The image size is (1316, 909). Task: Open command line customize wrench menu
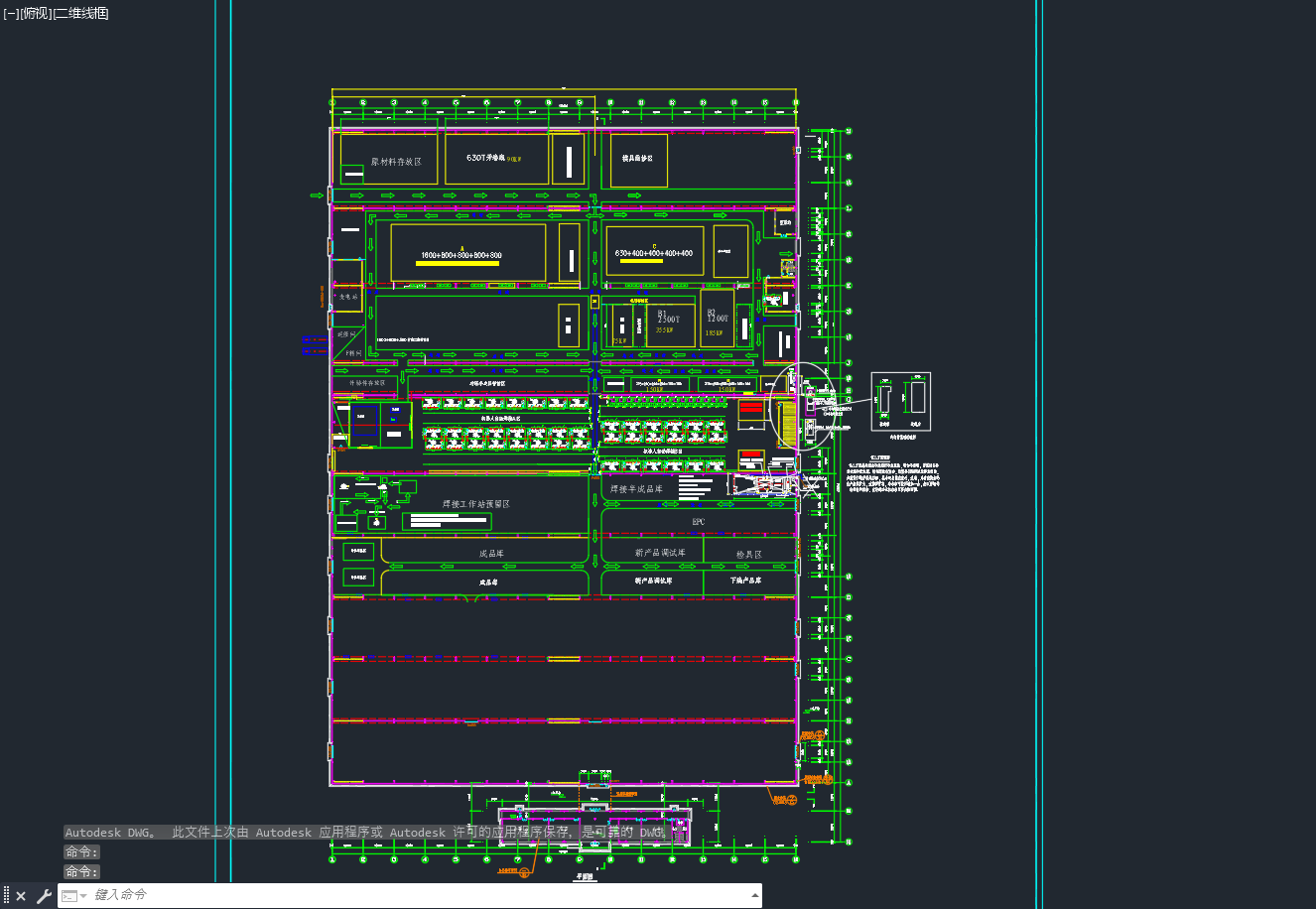click(x=44, y=896)
